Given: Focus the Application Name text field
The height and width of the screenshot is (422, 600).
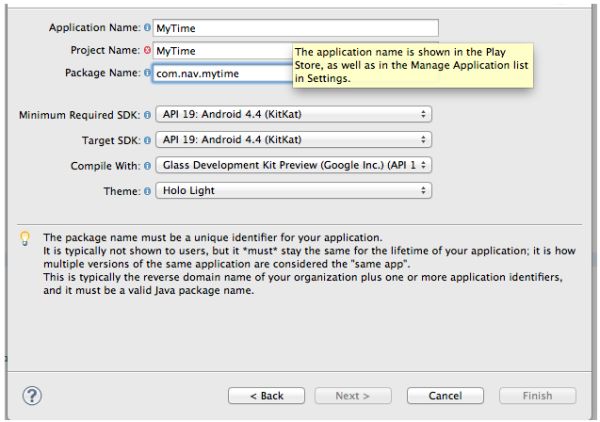Looking at the screenshot, I should coord(295,28).
